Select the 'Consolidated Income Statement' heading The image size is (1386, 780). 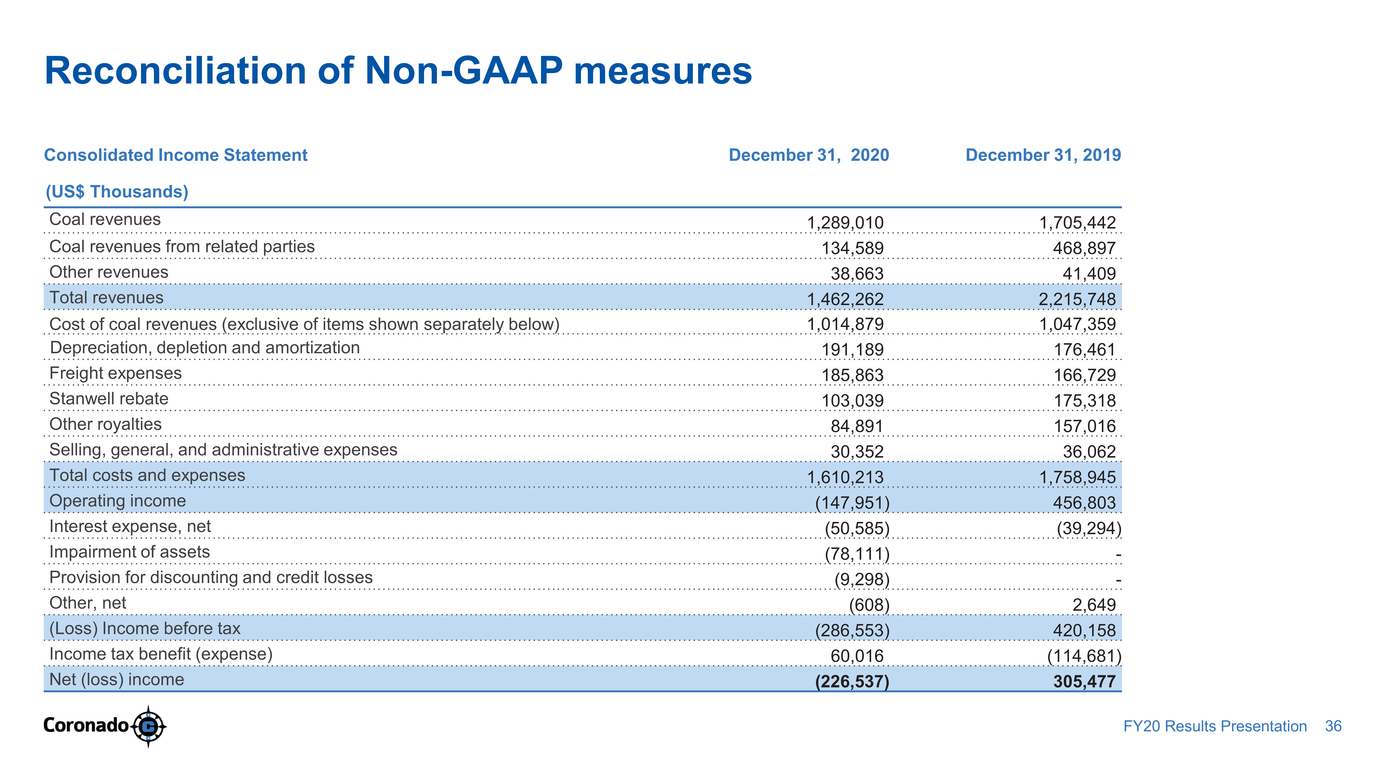[x=176, y=155]
